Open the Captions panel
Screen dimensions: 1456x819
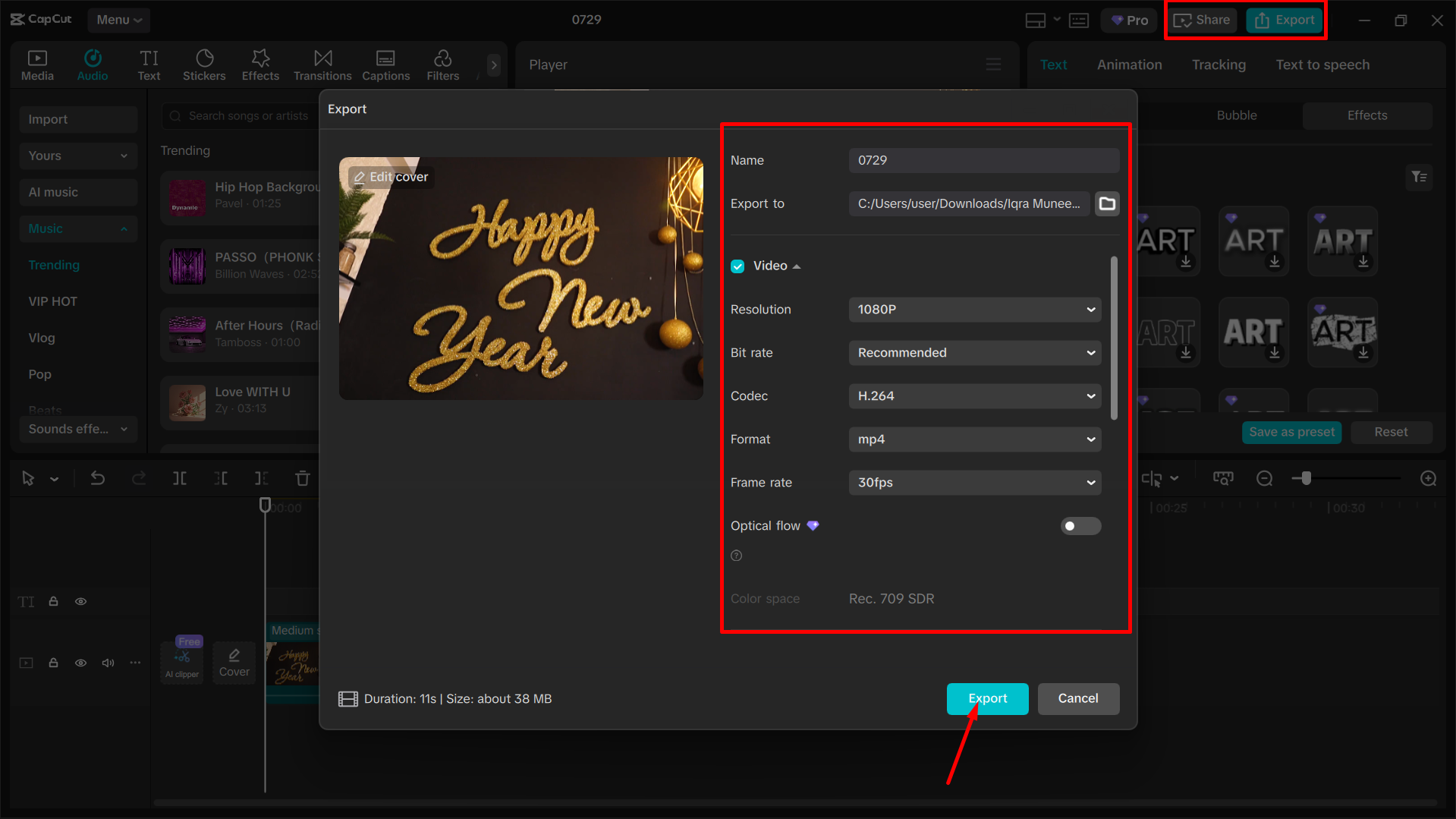click(x=385, y=65)
